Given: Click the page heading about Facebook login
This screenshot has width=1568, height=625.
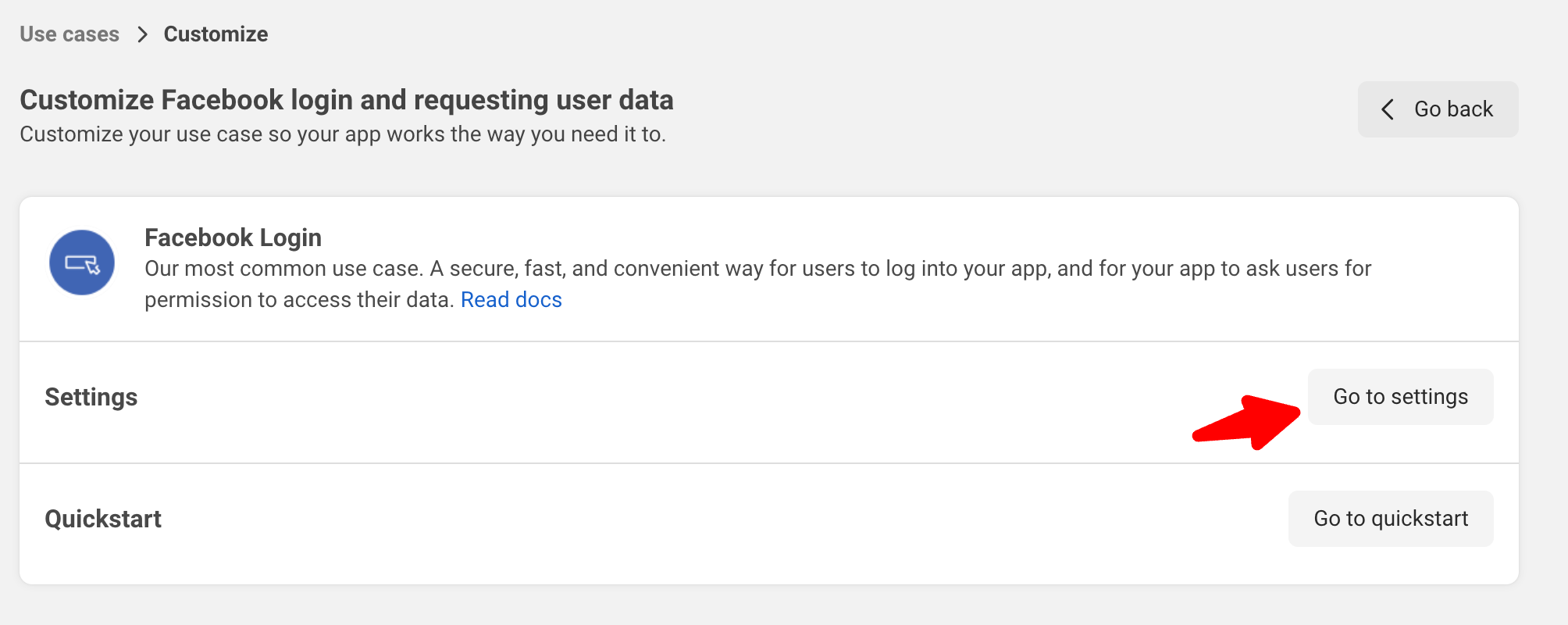Looking at the screenshot, I should pos(346,100).
